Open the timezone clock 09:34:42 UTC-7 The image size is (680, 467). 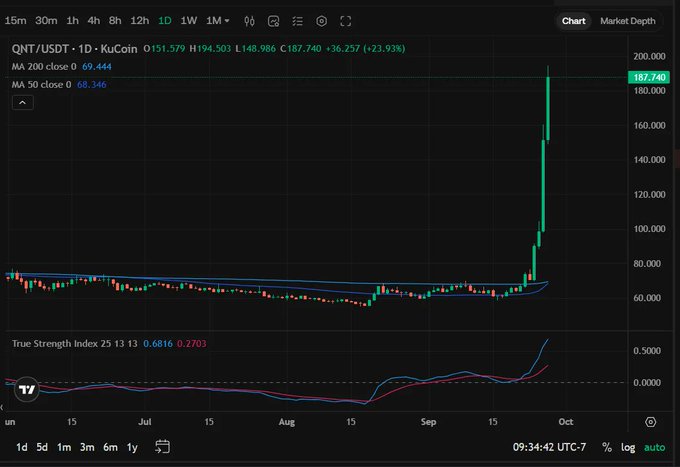click(549, 447)
